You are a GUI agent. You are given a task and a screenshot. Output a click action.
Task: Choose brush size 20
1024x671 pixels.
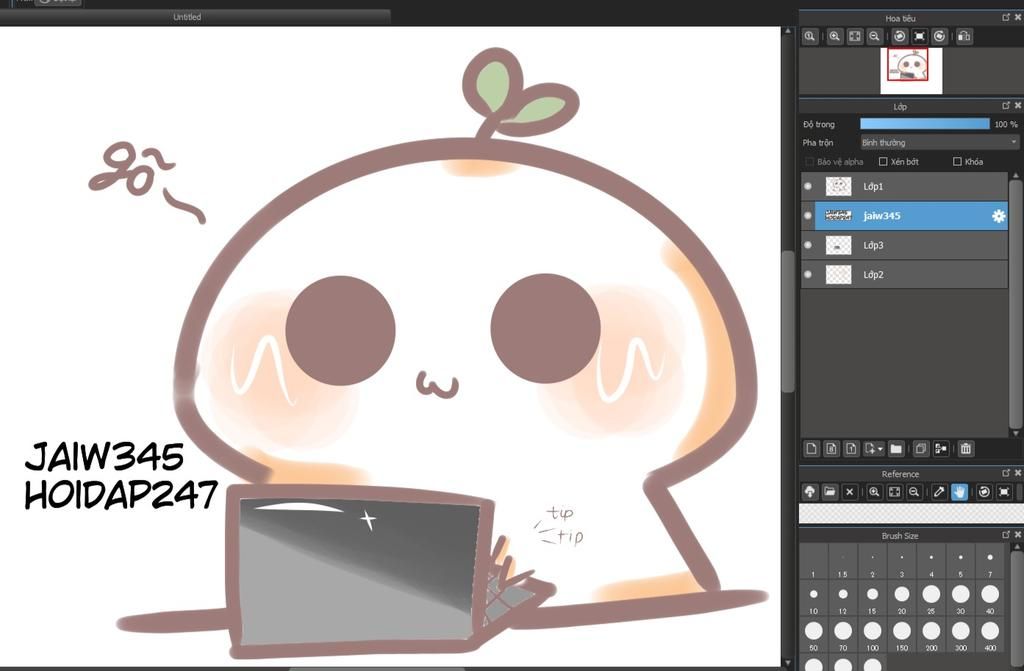click(902, 598)
